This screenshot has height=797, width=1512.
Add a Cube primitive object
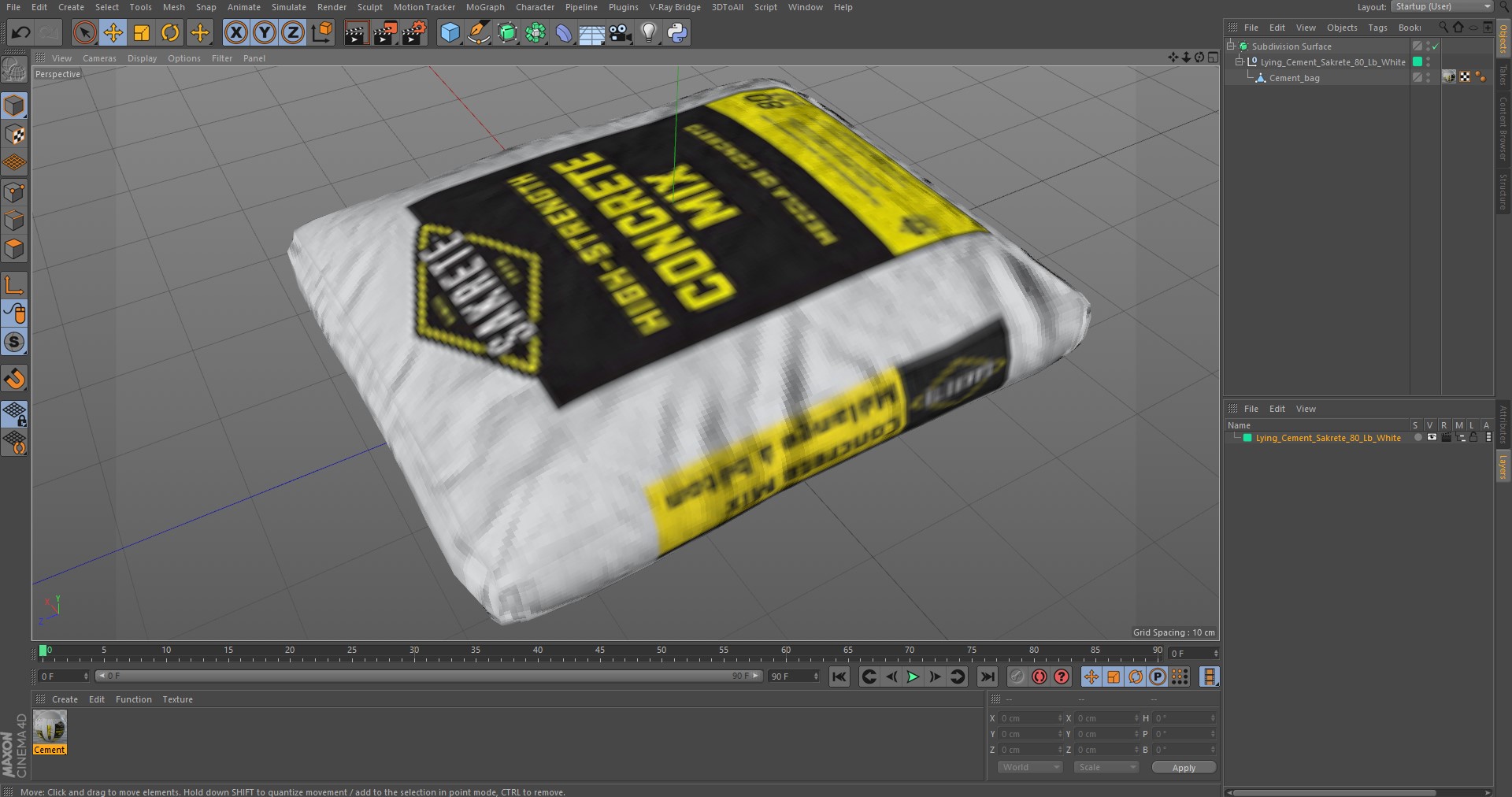[x=450, y=32]
